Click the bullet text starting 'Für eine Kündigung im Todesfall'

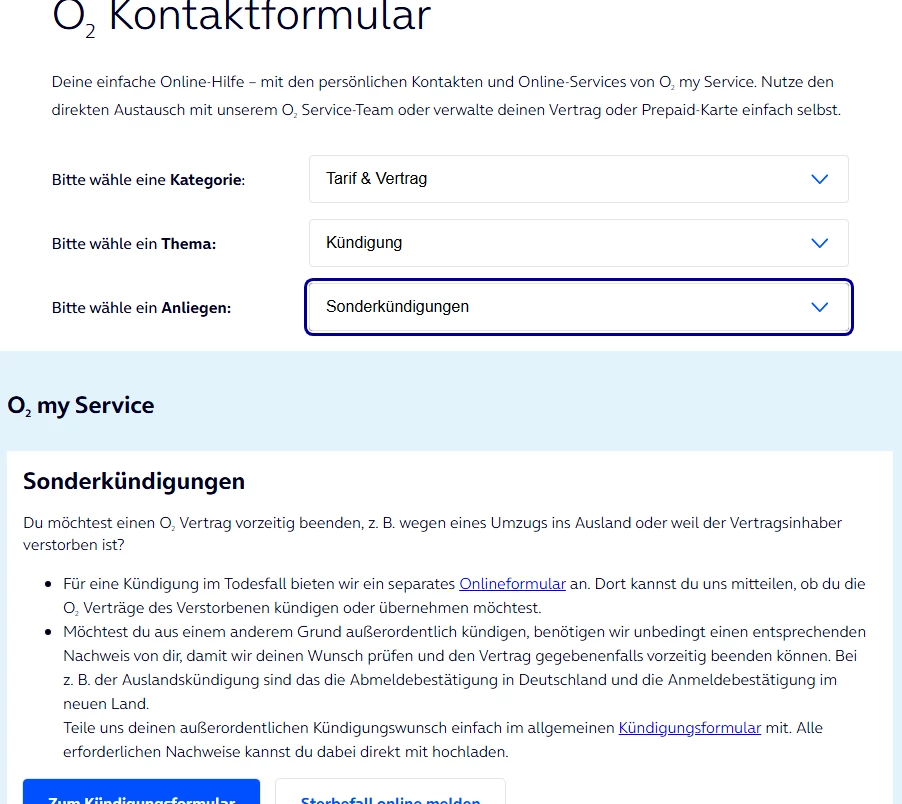tap(465, 596)
